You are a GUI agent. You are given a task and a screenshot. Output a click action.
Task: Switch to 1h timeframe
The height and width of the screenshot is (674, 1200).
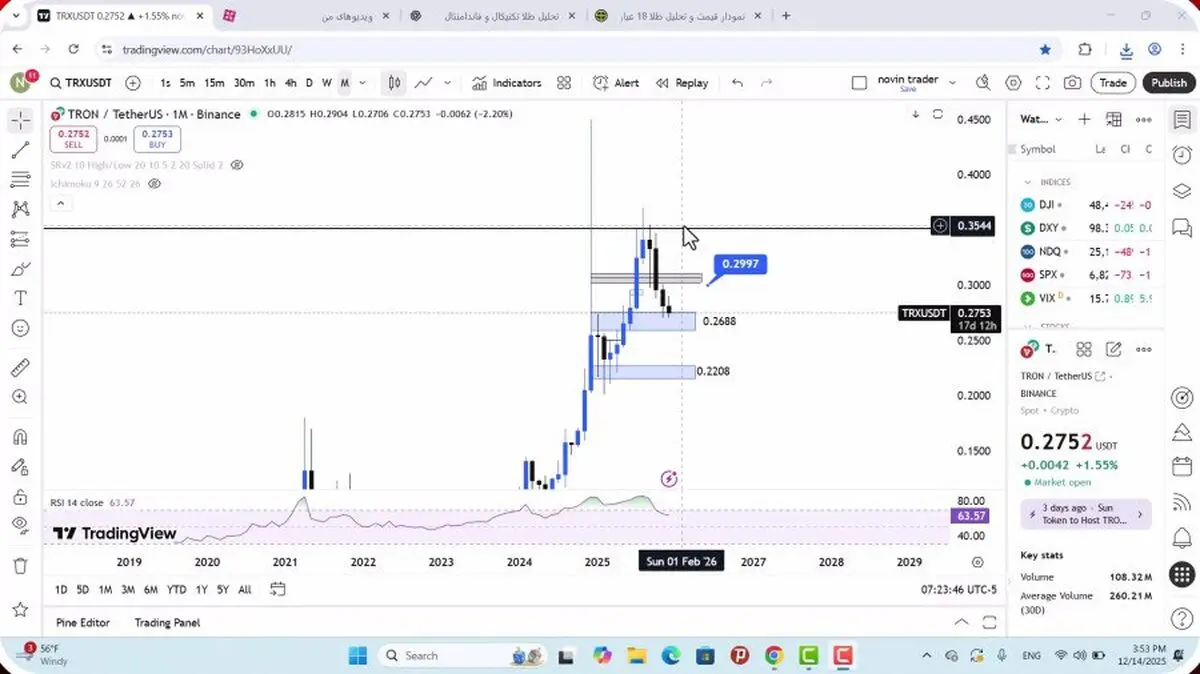[x=269, y=83]
